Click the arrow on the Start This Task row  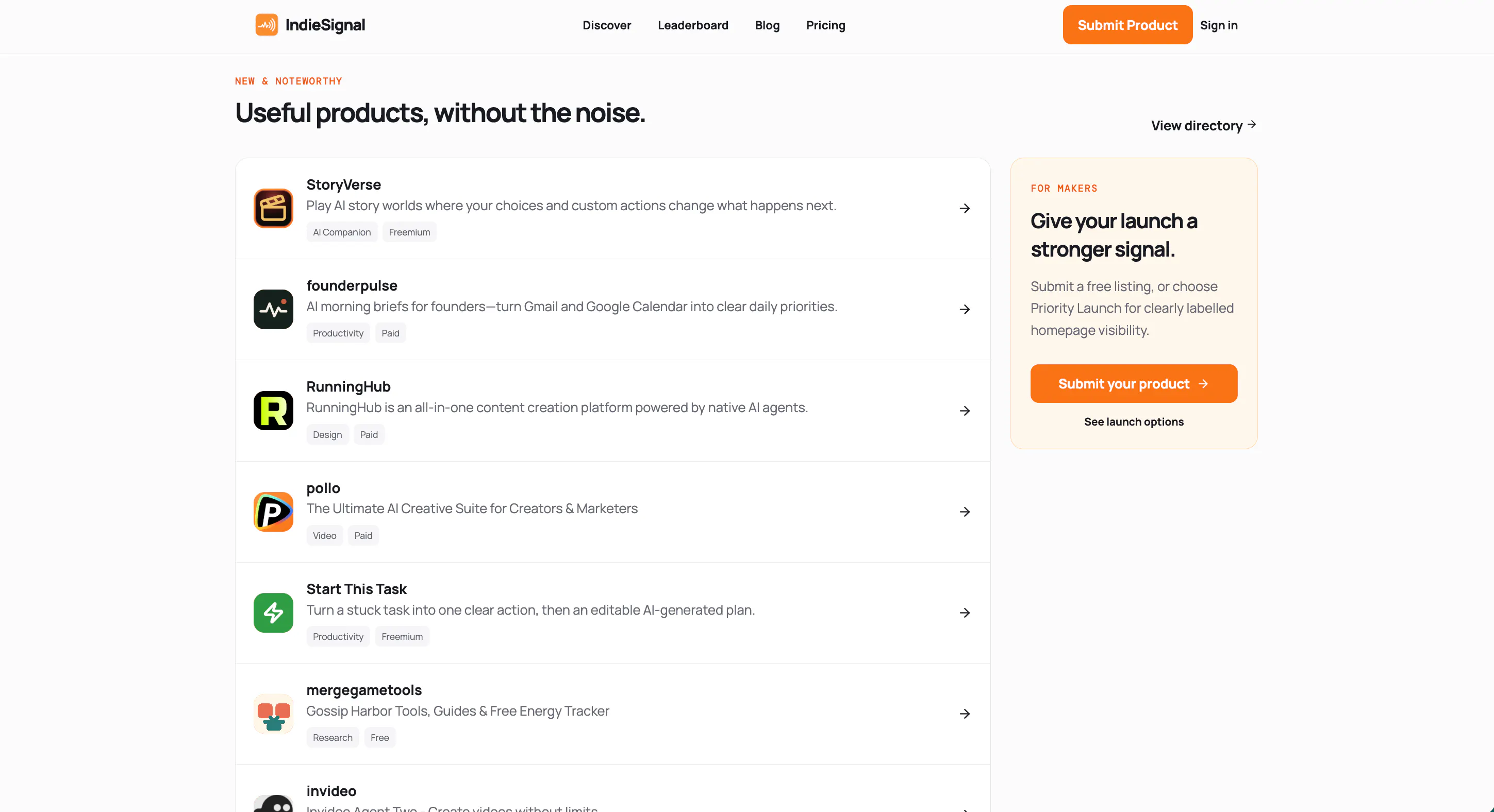pos(965,613)
